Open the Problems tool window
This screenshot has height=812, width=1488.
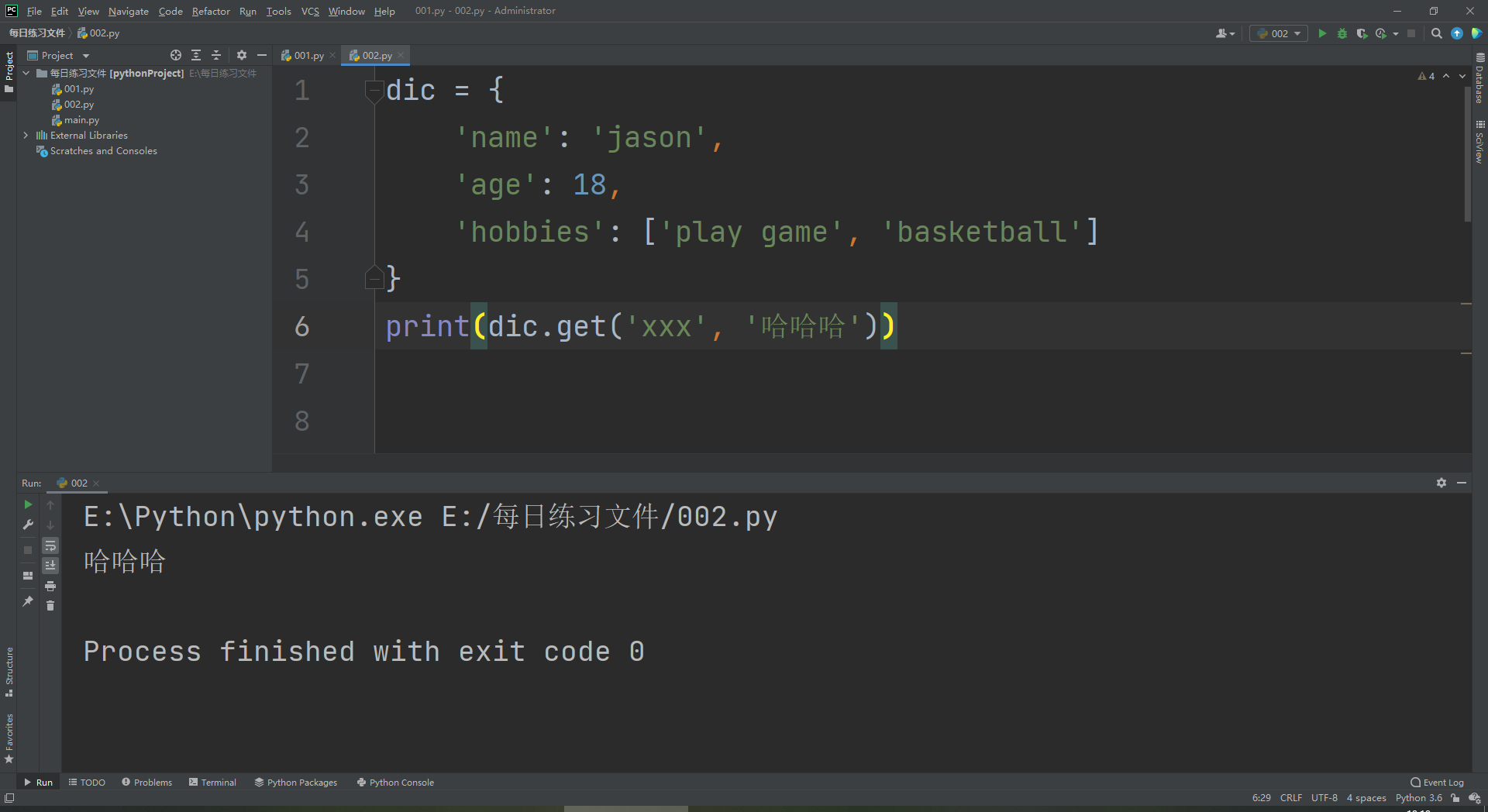click(147, 783)
